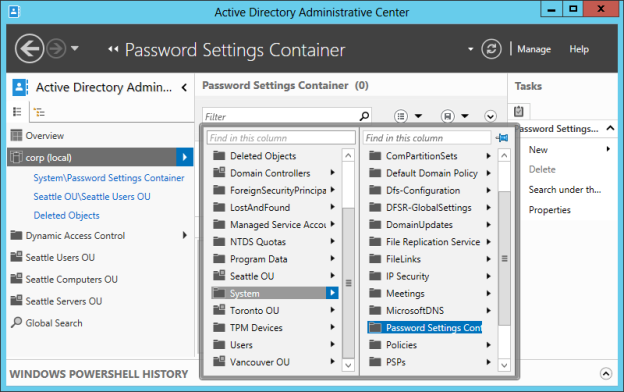Click the refresh icon in header
This screenshot has height=392, width=624.
(491, 49)
